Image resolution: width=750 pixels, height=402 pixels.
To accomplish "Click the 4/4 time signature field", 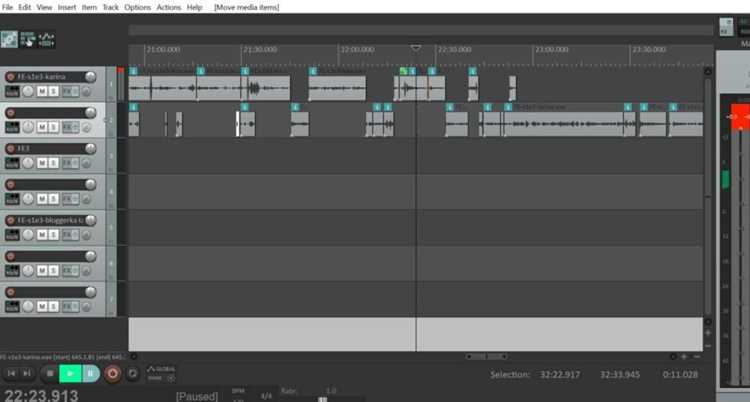I will (x=266, y=396).
